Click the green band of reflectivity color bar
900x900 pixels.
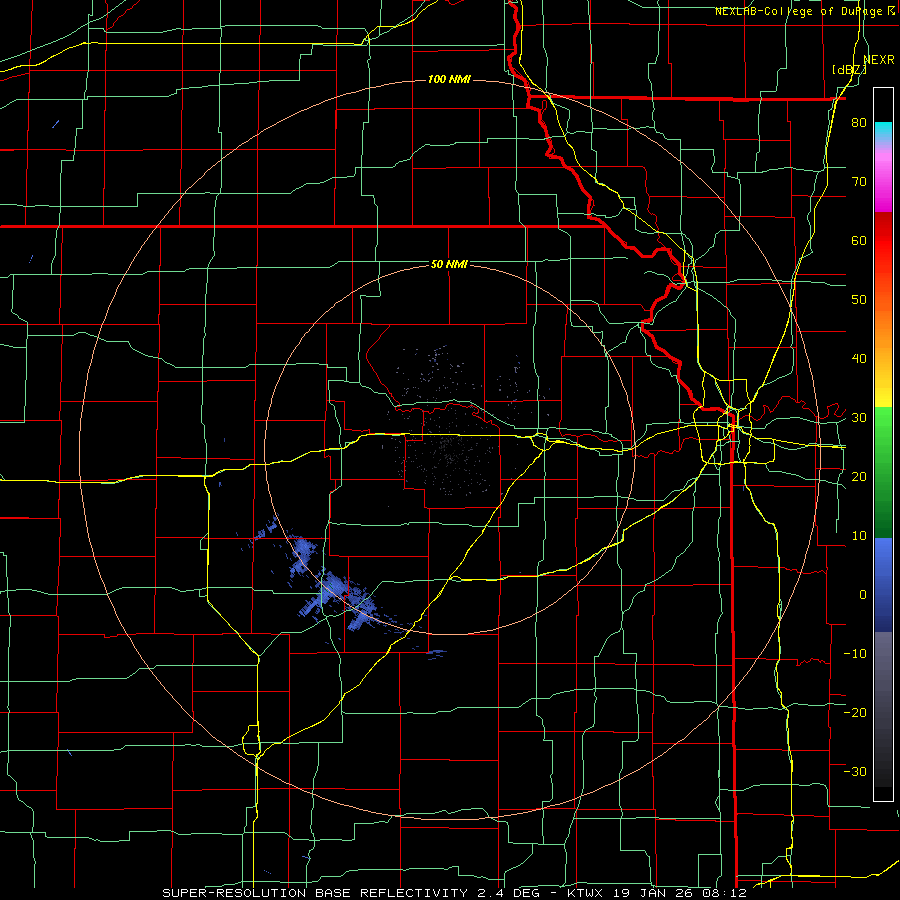pyautogui.click(x=883, y=472)
